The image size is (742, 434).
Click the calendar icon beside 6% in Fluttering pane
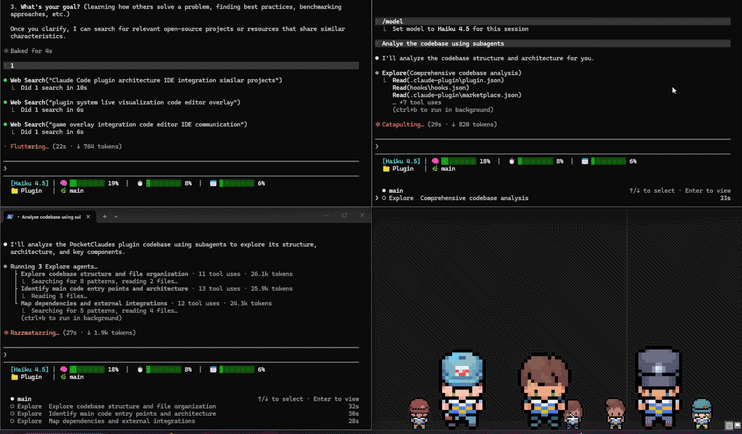(213, 183)
